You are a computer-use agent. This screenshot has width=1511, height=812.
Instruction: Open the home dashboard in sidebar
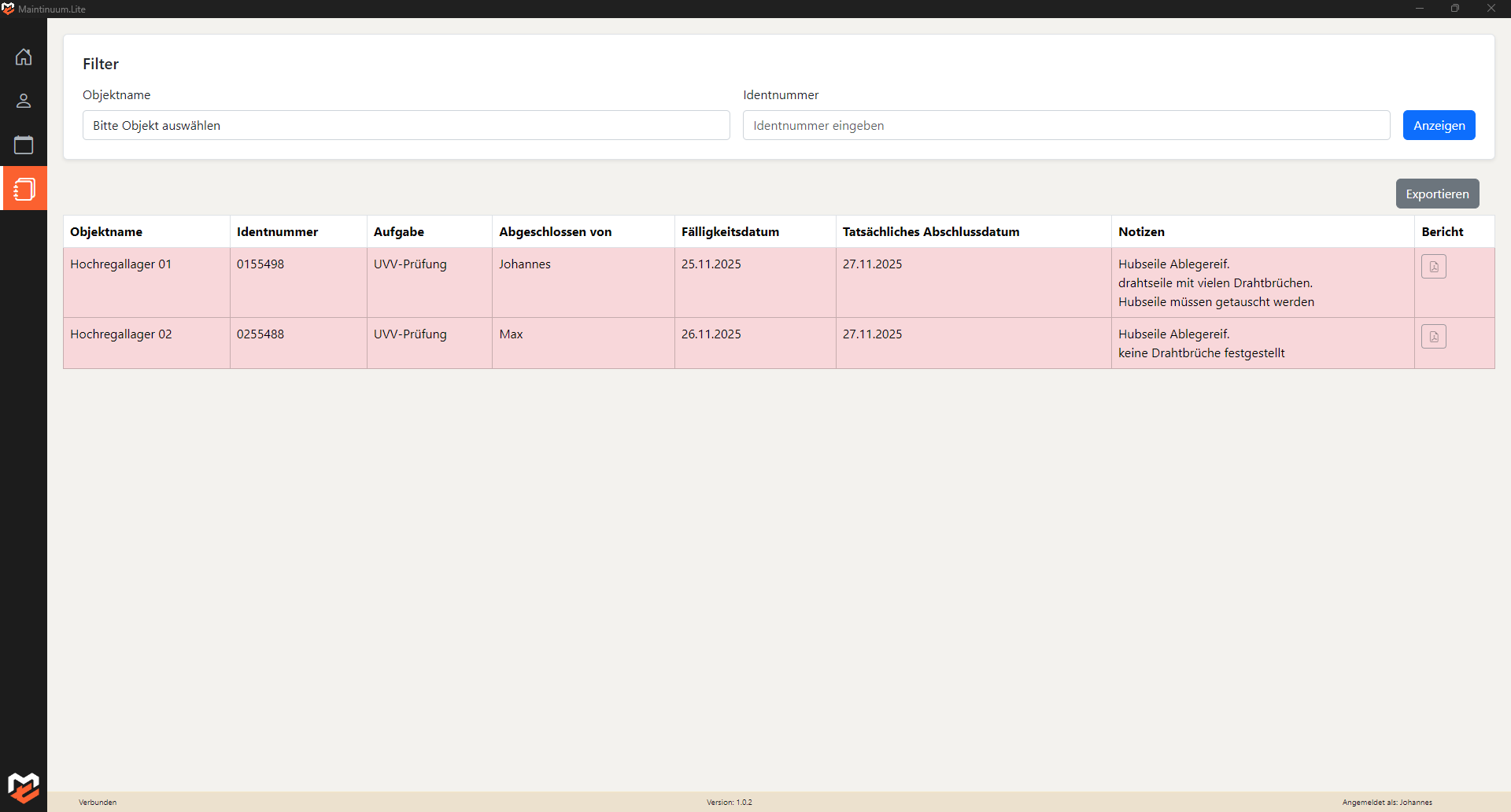pyautogui.click(x=24, y=57)
